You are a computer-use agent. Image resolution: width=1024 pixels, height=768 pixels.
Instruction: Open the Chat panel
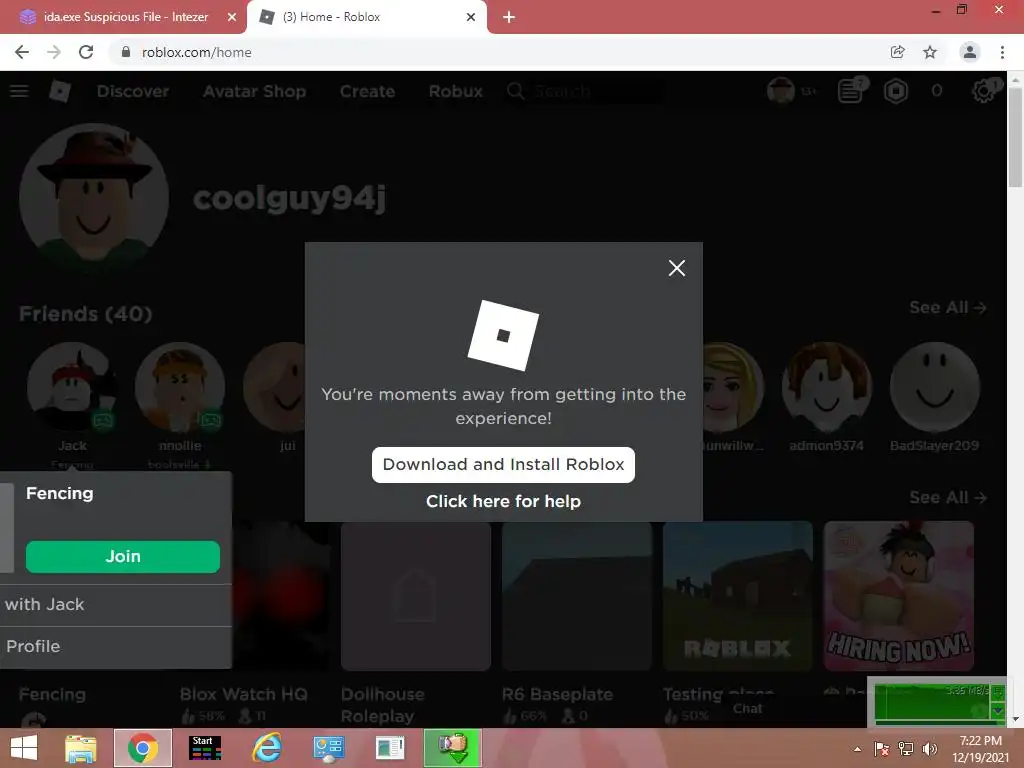point(747,709)
